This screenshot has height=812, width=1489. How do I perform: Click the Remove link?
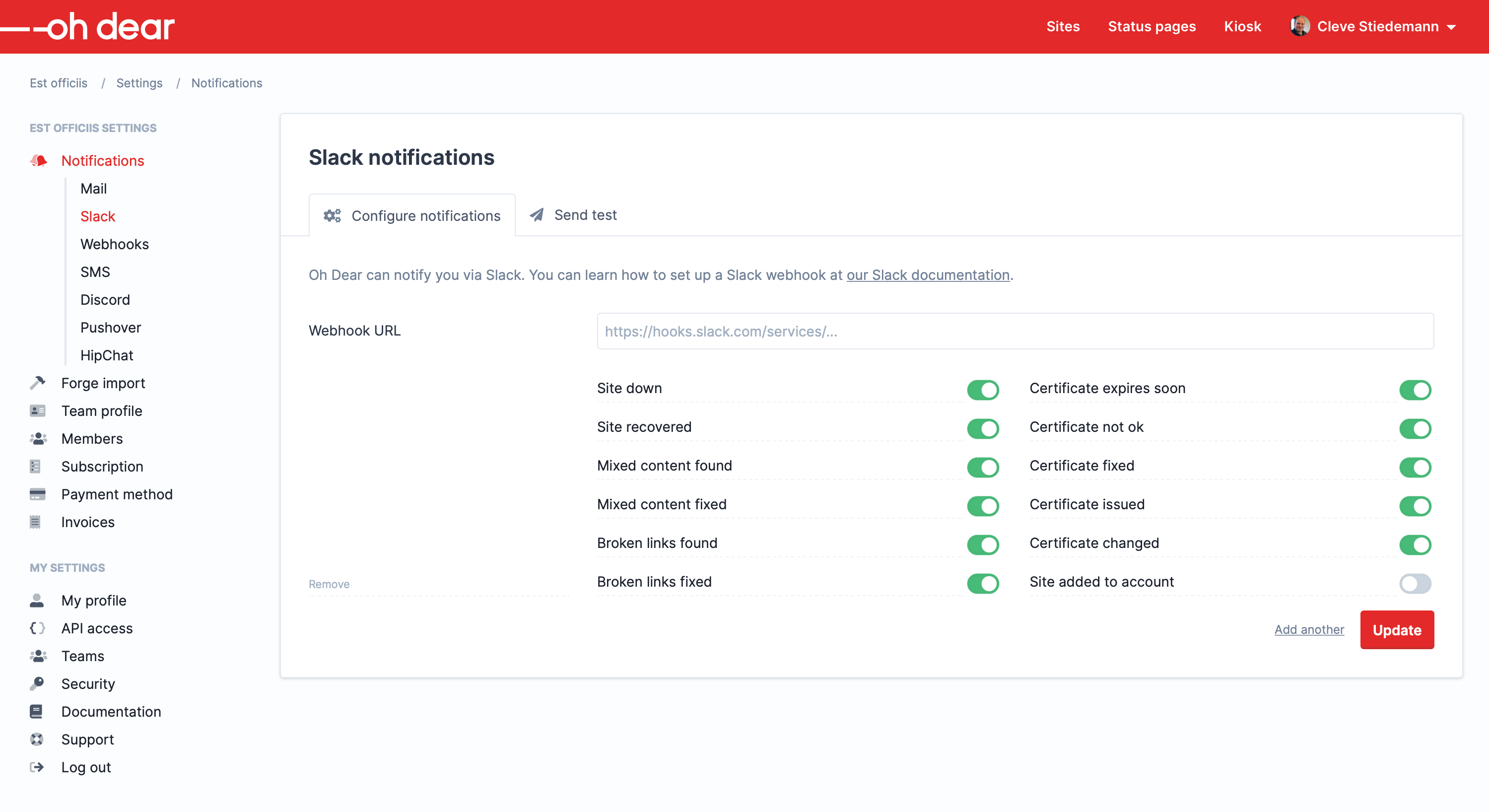click(329, 584)
